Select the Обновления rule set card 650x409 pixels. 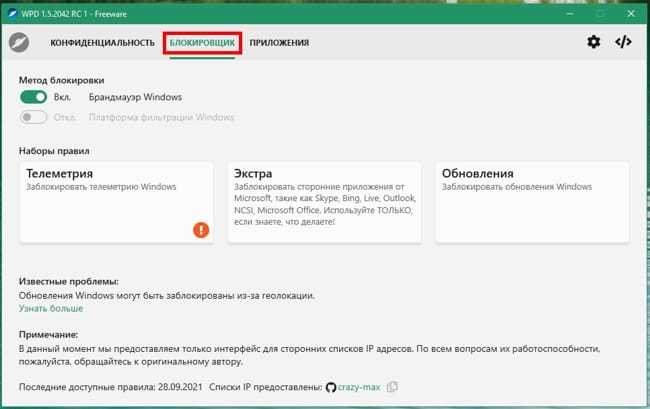coord(532,202)
